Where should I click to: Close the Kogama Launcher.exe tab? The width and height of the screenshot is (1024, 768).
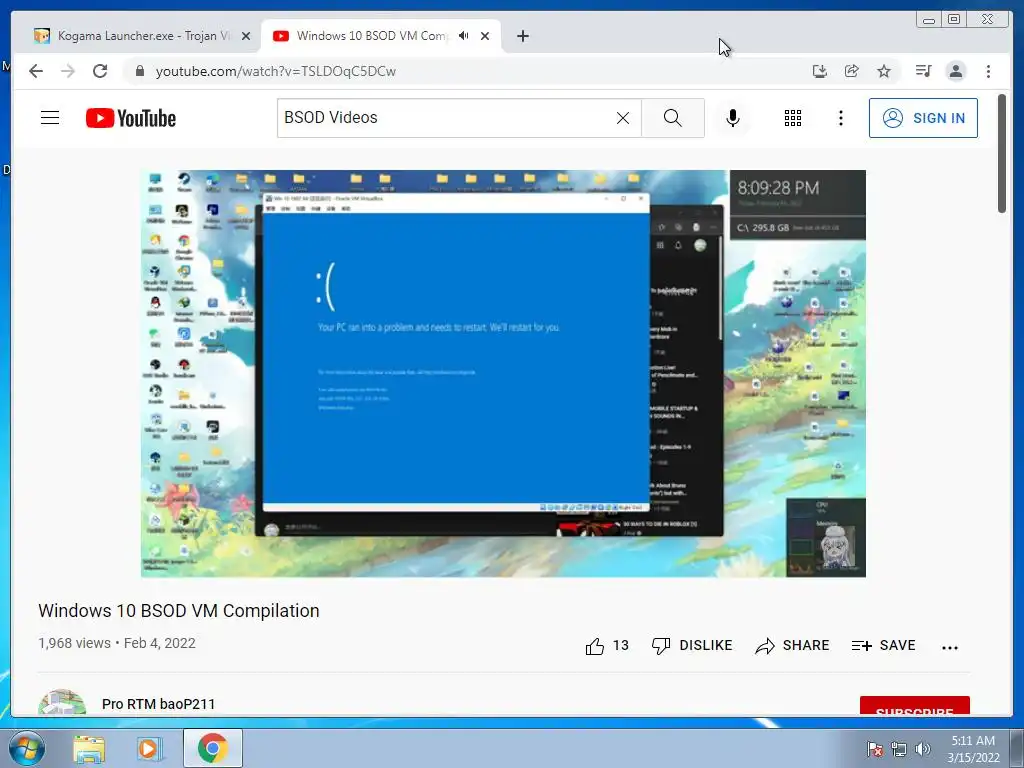tap(246, 36)
